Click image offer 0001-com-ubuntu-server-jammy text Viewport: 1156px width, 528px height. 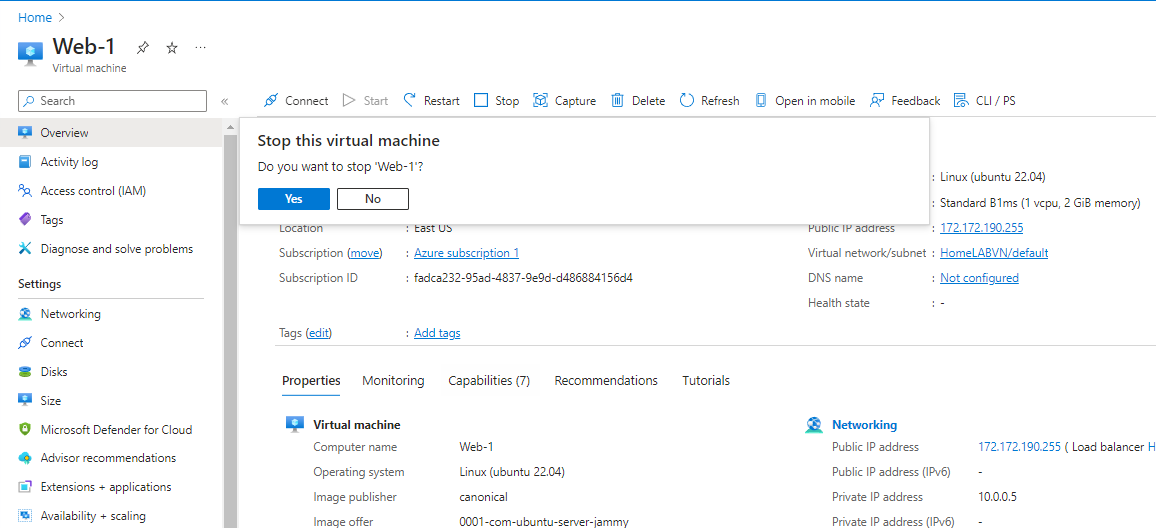coord(543,522)
